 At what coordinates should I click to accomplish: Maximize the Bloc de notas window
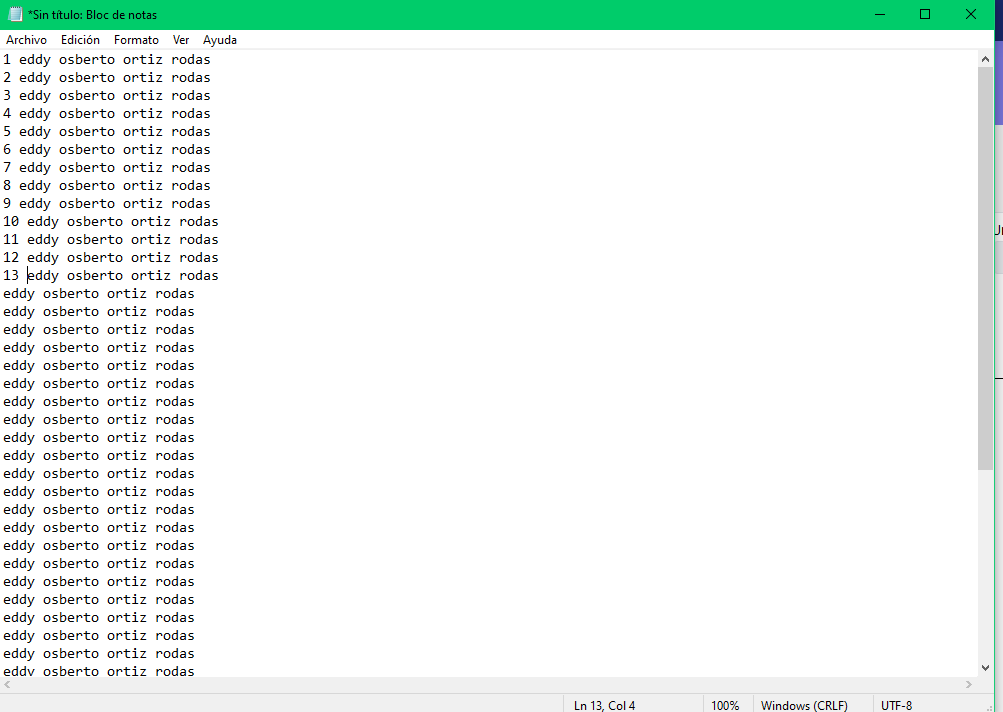coord(925,14)
